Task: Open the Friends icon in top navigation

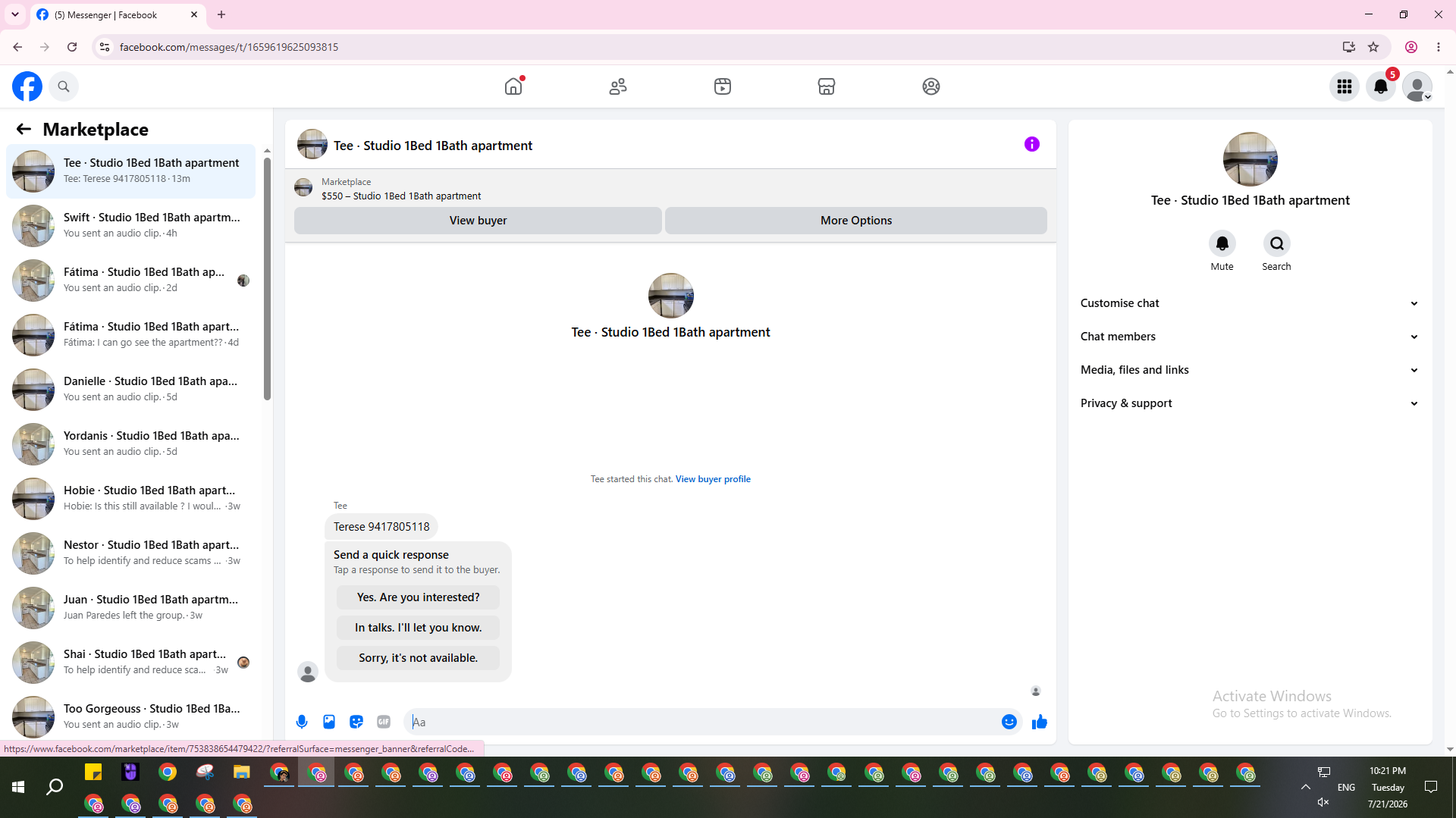Action: 618,86
